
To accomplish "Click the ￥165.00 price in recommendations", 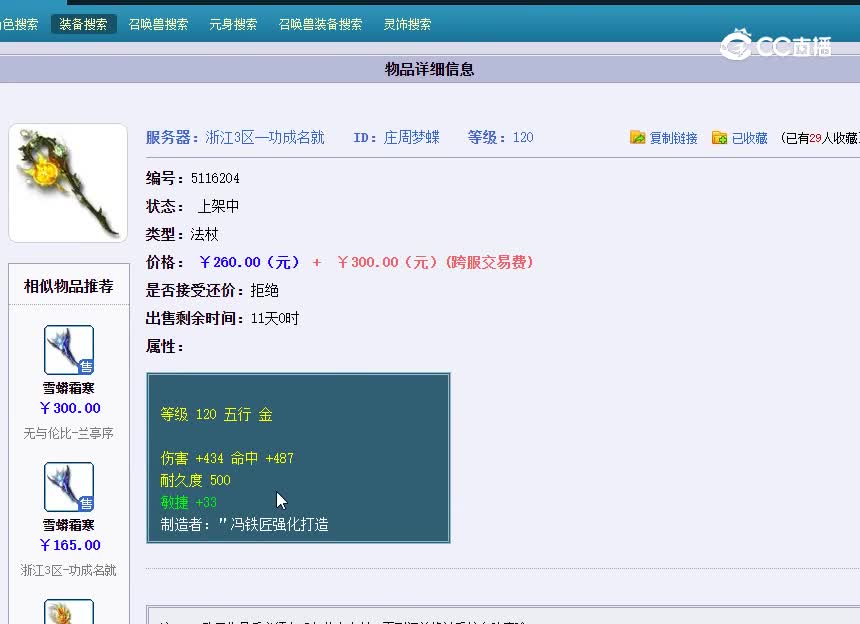I will (70, 545).
